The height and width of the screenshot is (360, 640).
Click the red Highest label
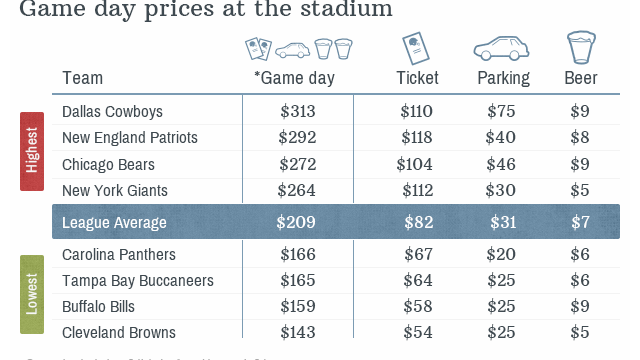tap(32, 151)
